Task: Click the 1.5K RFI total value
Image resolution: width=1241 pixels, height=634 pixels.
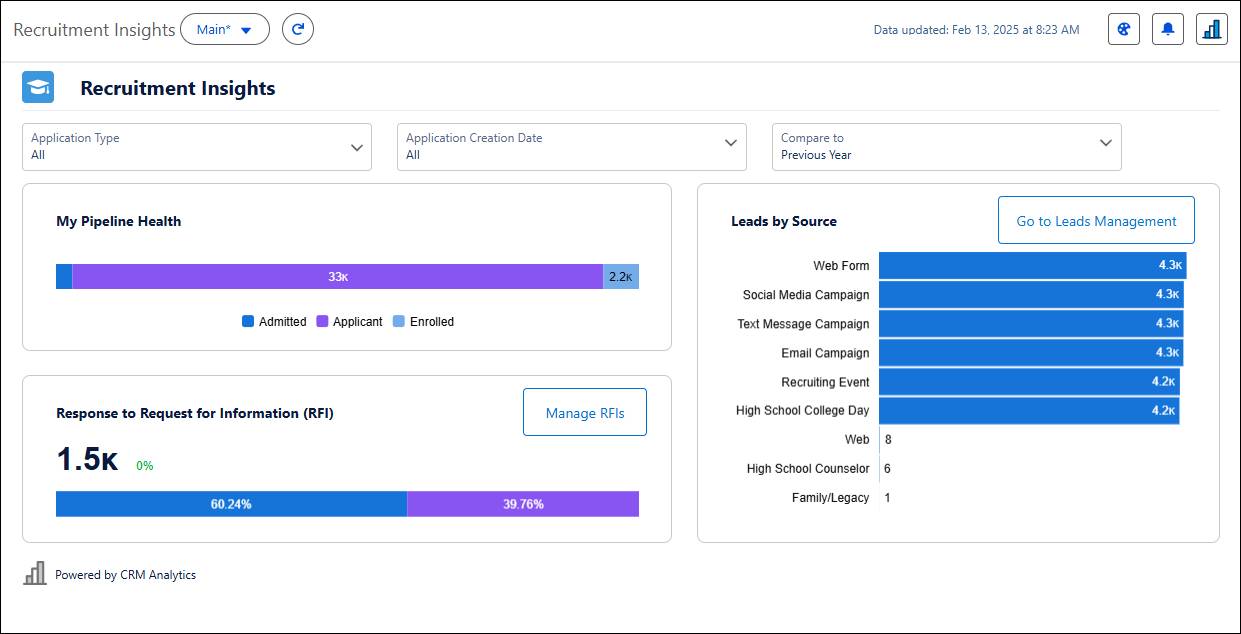Action: coord(87,459)
